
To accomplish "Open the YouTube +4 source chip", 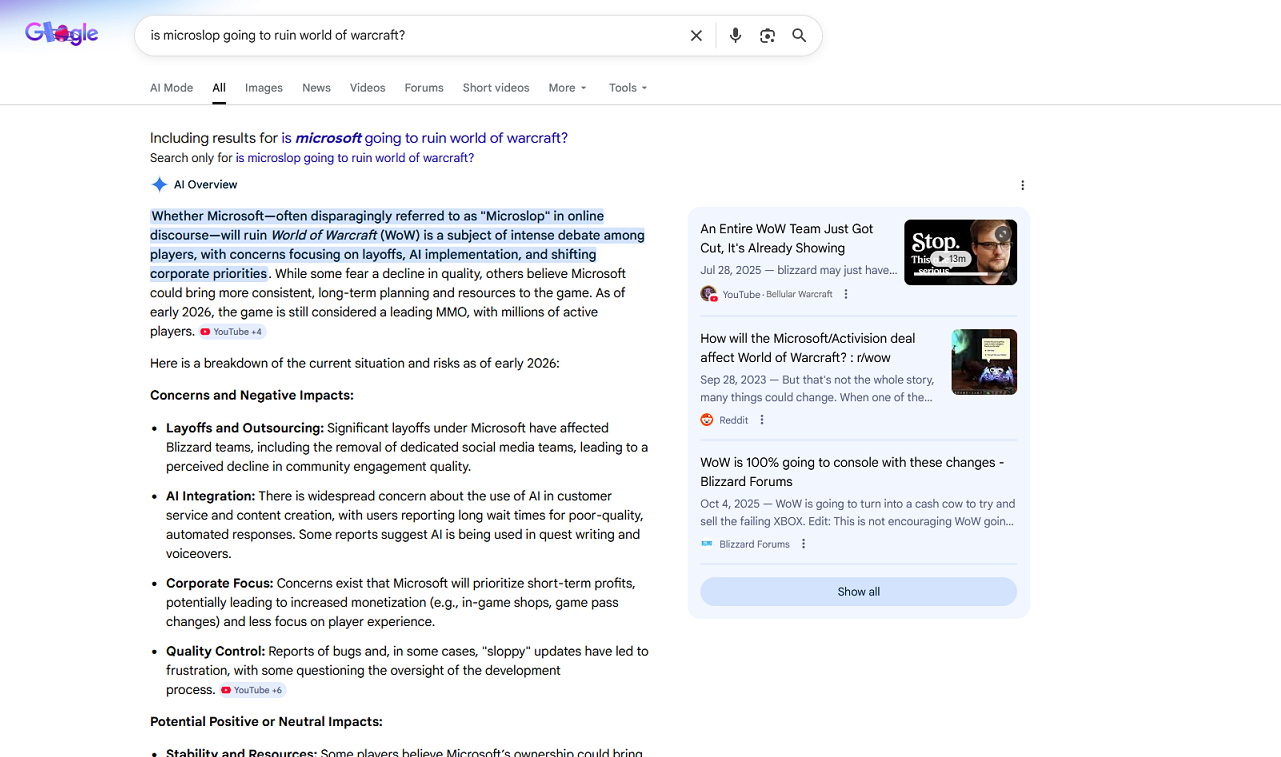I will [x=232, y=332].
